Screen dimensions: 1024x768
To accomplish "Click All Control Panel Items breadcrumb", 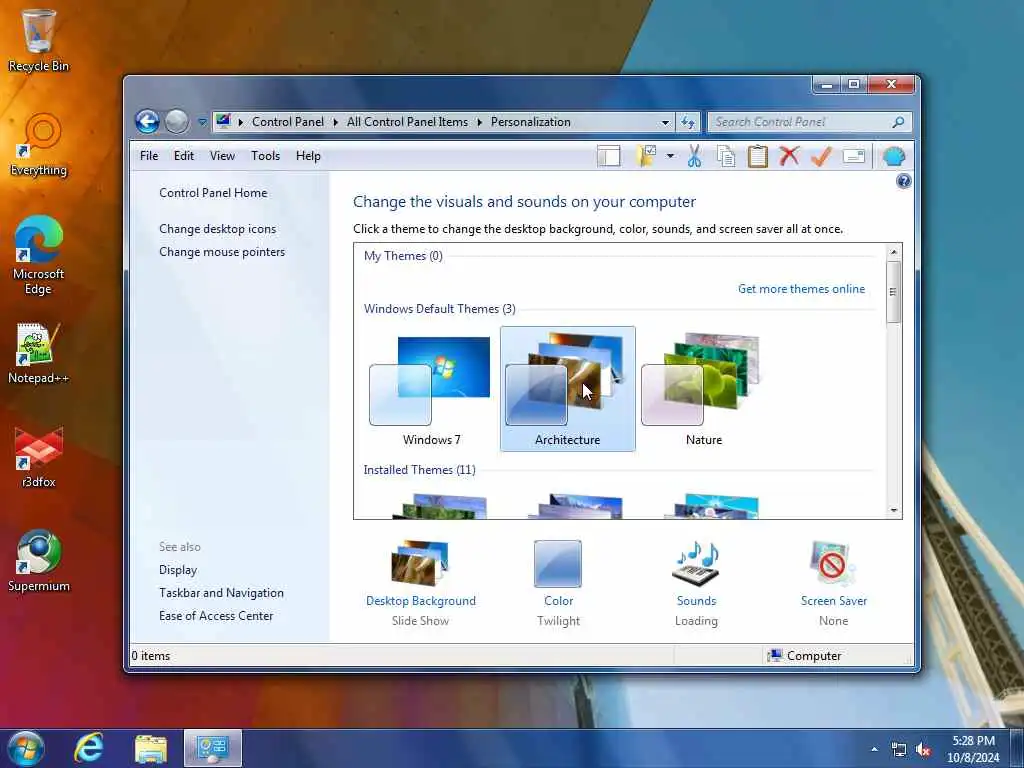I will click(x=408, y=122).
